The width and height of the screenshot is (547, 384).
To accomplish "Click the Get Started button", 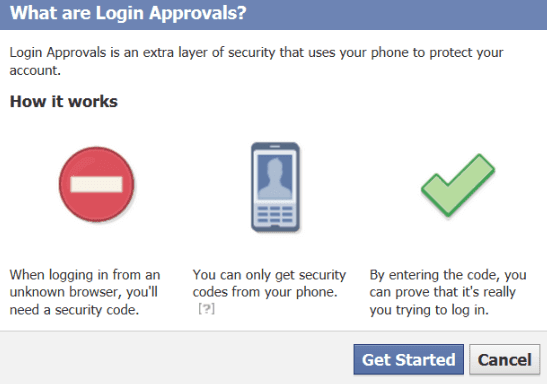I will (x=409, y=360).
